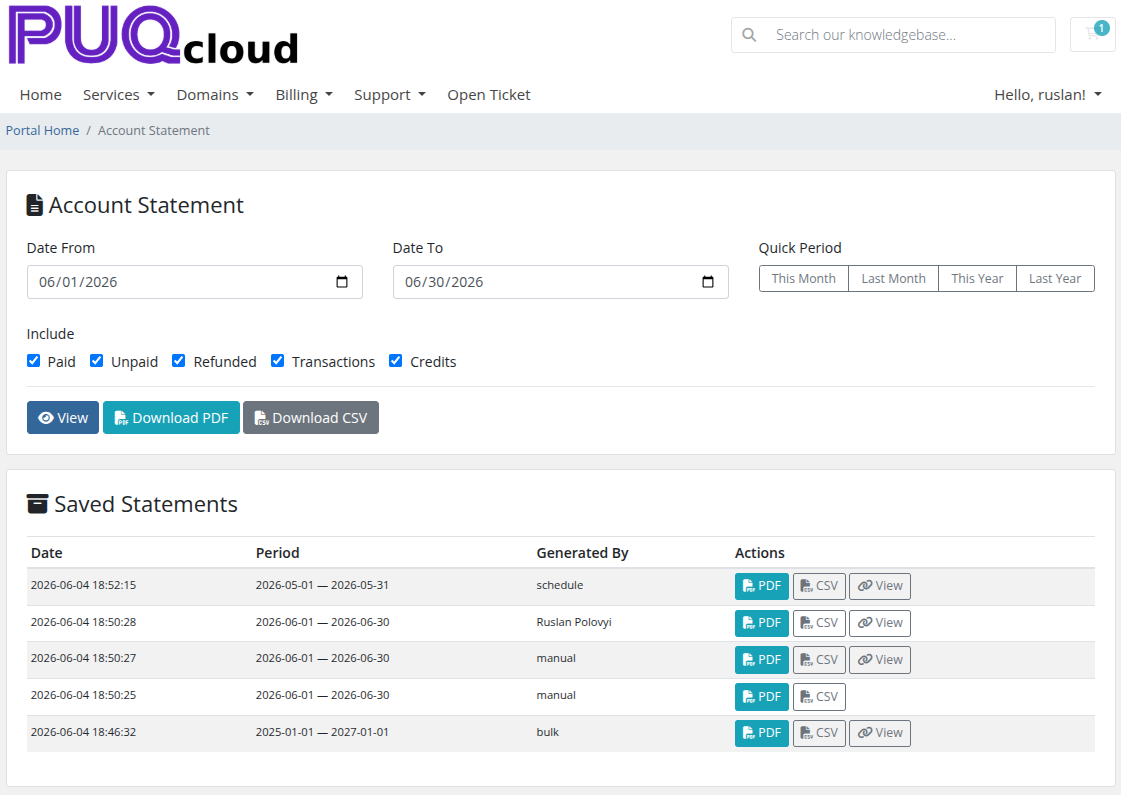Click the Date To input field

(560, 282)
